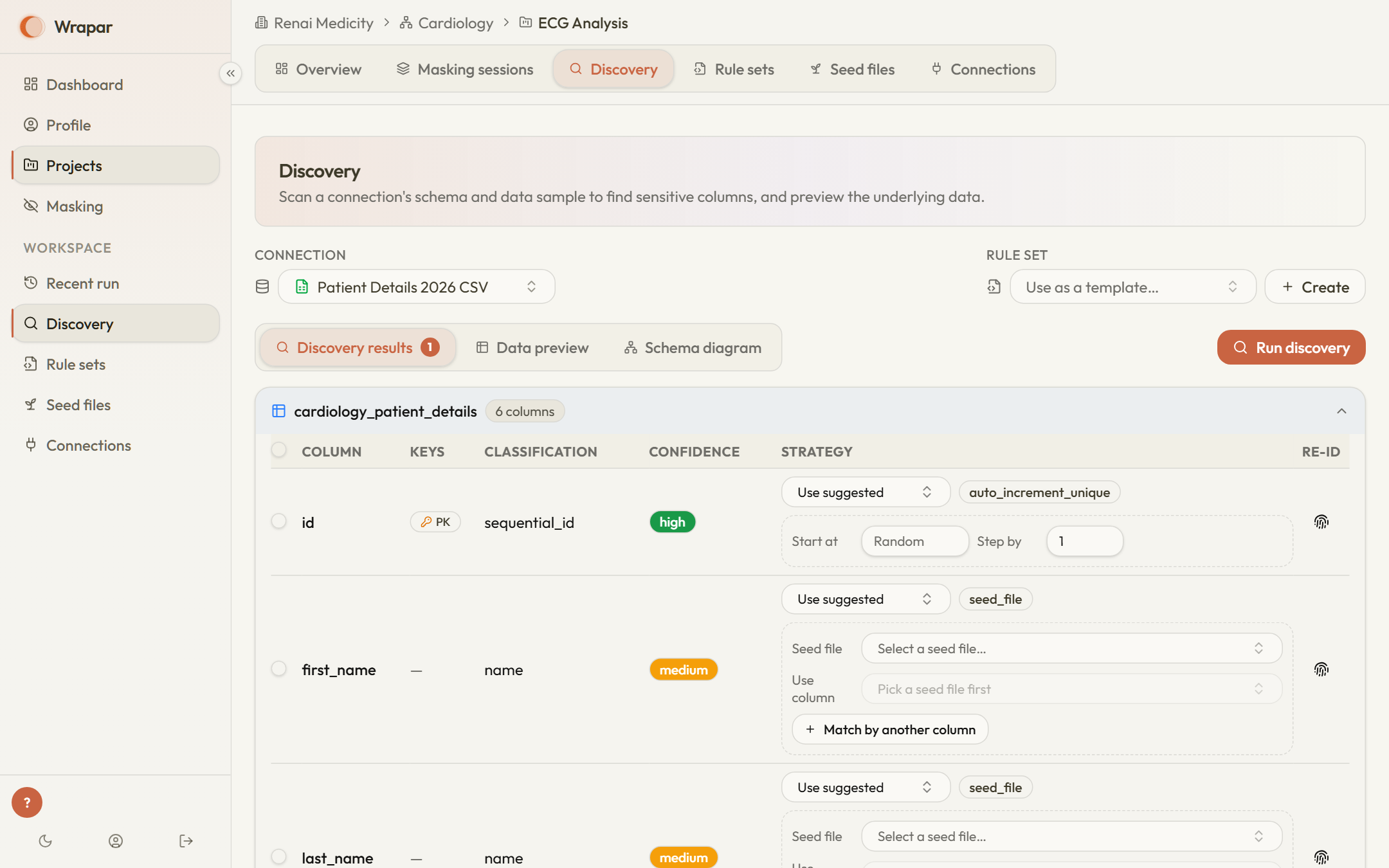
Task: Click the fingerprint icon for first_name row
Action: [x=1321, y=669]
